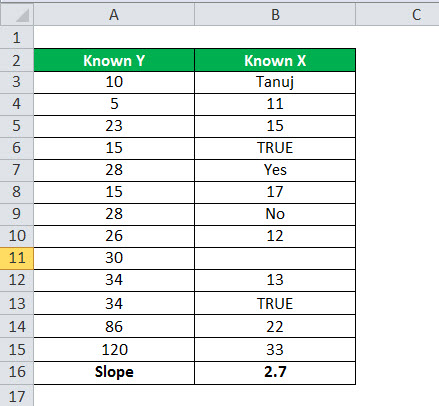Viewport: 439px width, 406px height.
Task: Click cell B4 containing 11
Action: [275, 104]
